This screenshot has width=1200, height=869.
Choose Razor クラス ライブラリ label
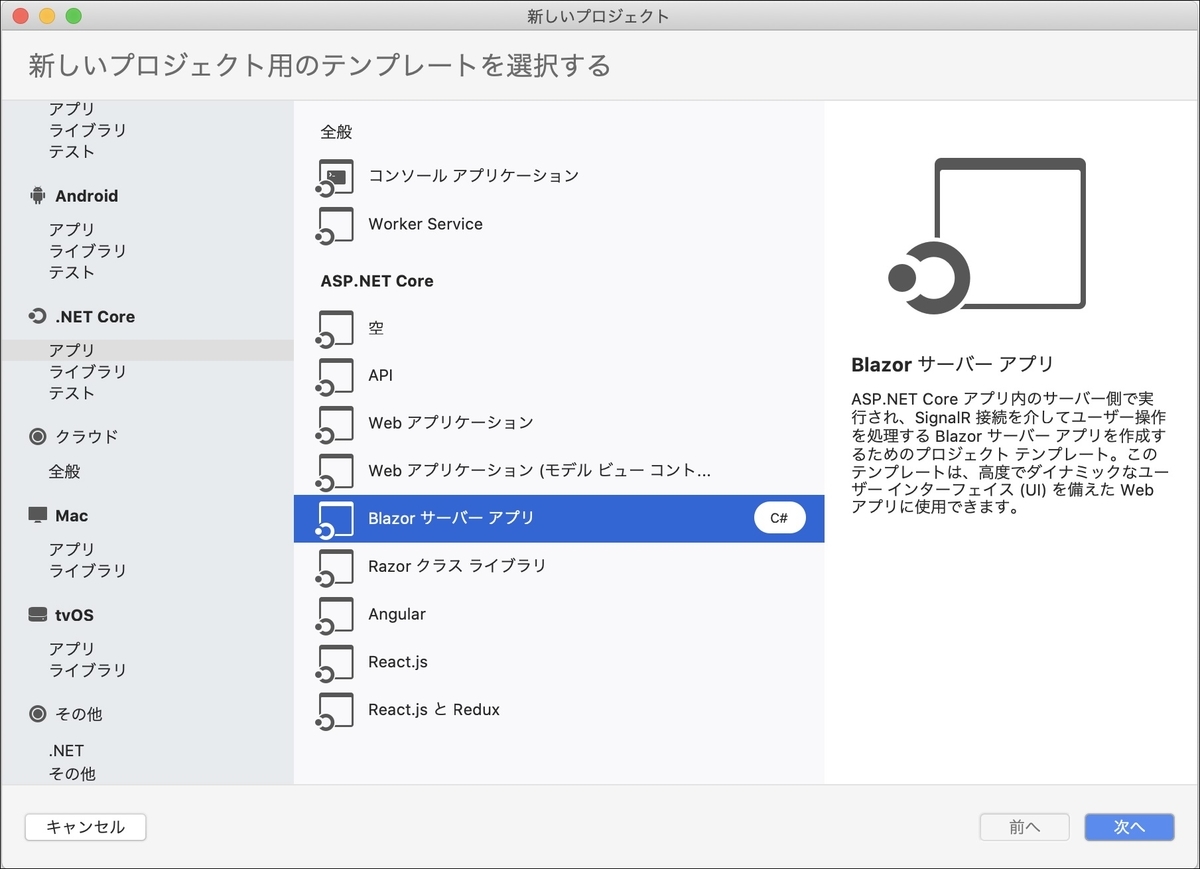[457, 566]
